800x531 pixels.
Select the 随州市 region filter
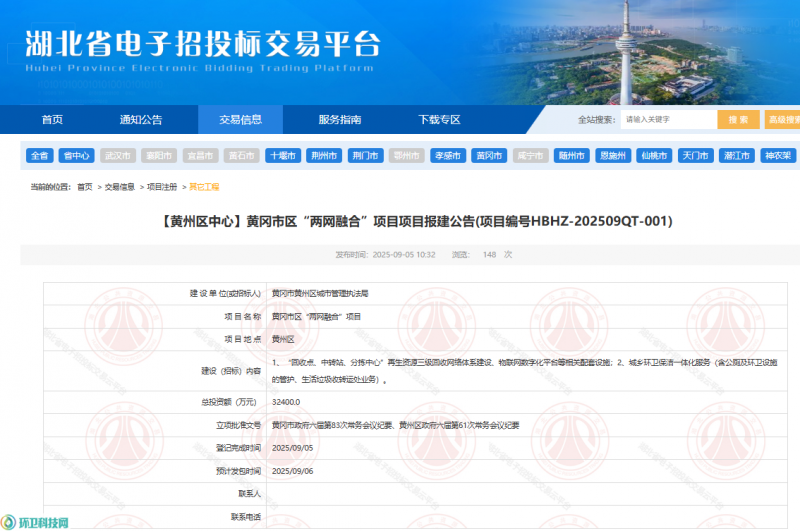coord(572,156)
